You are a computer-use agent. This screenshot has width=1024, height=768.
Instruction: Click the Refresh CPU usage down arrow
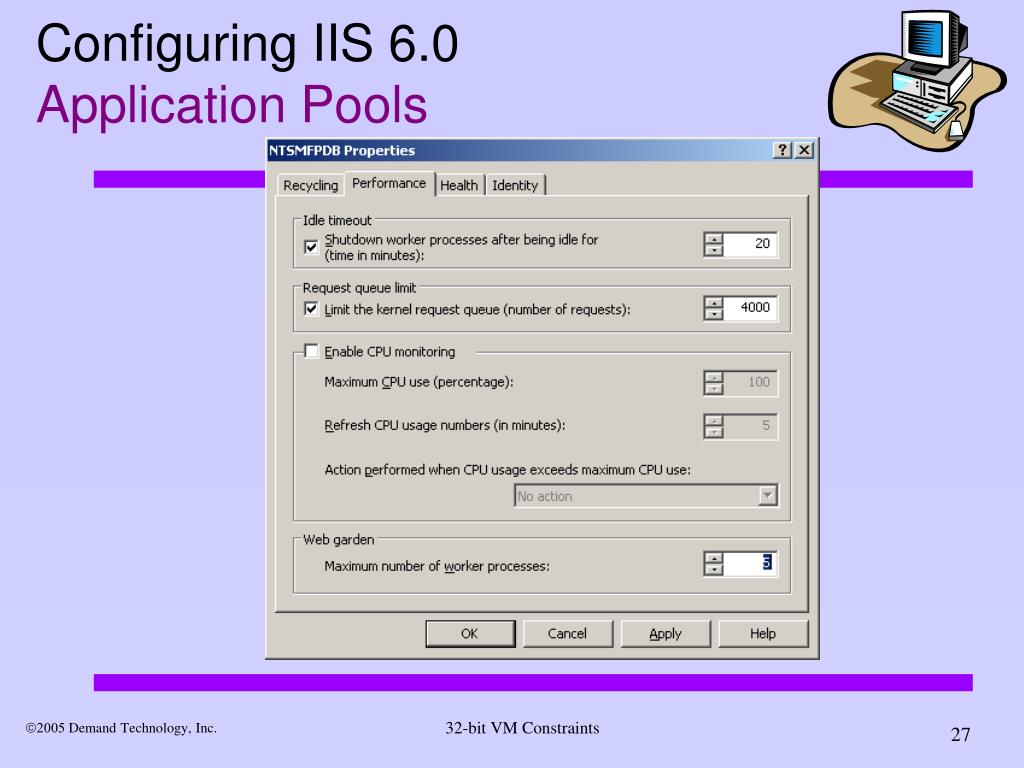(714, 432)
